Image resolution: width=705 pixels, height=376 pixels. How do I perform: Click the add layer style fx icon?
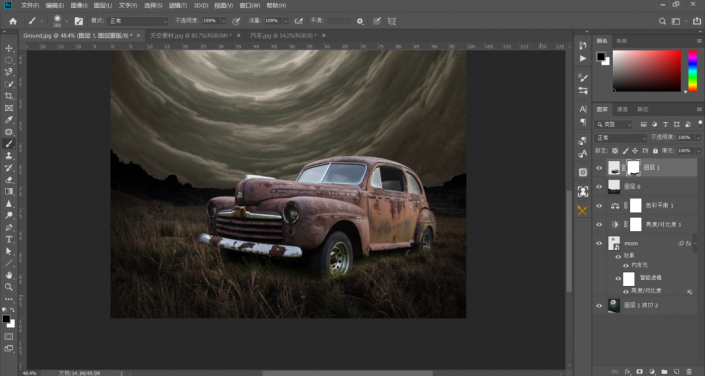click(x=627, y=372)
